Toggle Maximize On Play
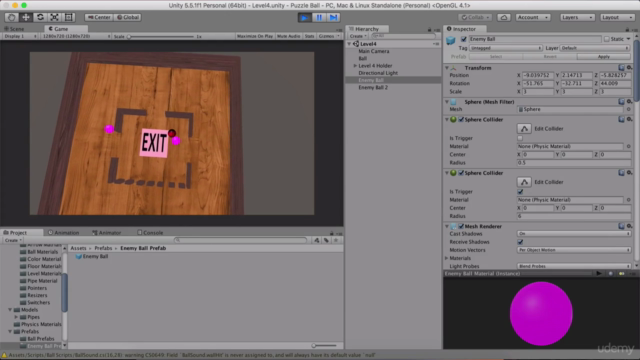The image size is (640, 360). (255, 36)
